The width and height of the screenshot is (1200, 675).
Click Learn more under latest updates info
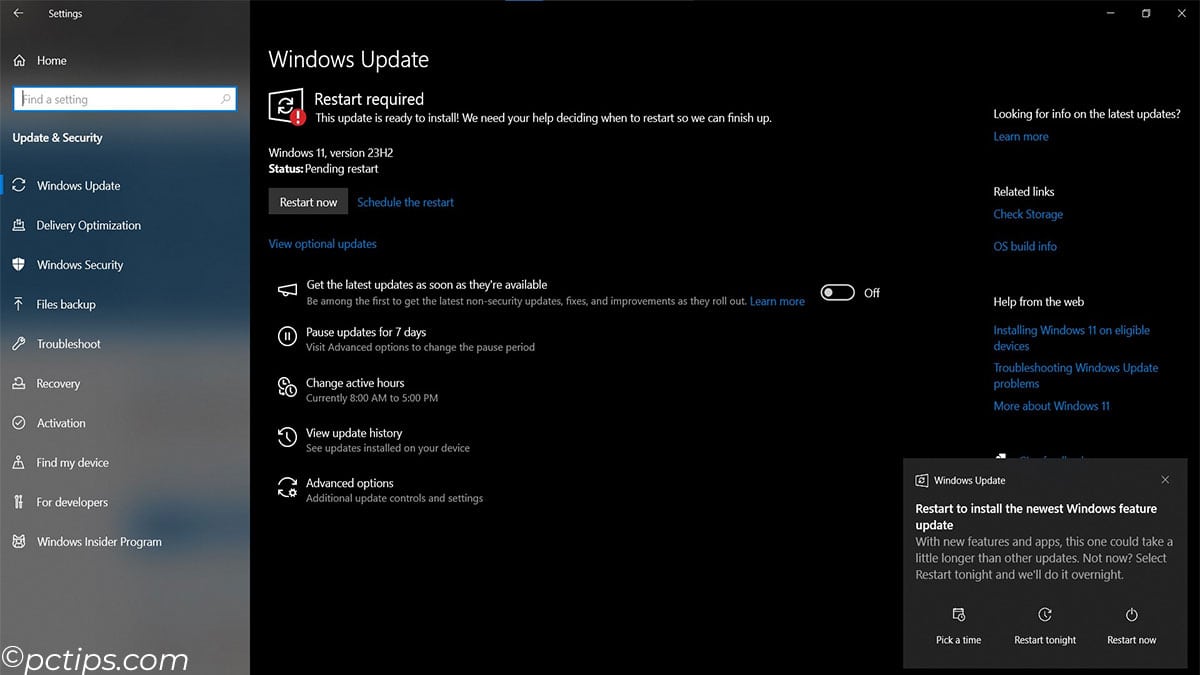pos(1021,137)
